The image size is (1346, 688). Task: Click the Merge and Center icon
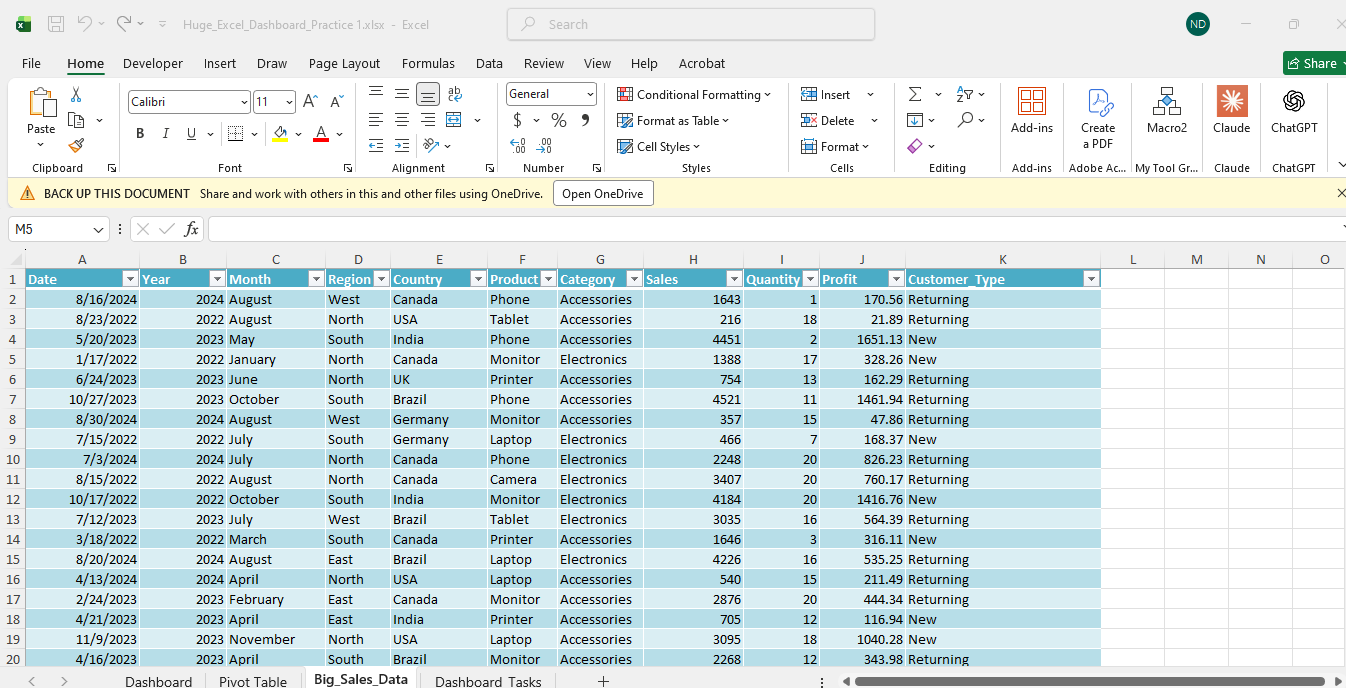point(453,120)
